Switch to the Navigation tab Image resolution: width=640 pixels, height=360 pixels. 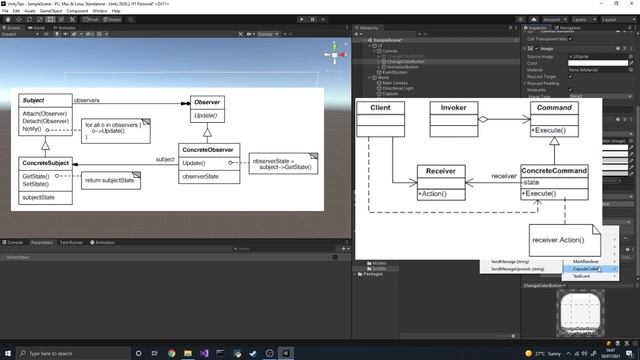[x=567, y=28]
